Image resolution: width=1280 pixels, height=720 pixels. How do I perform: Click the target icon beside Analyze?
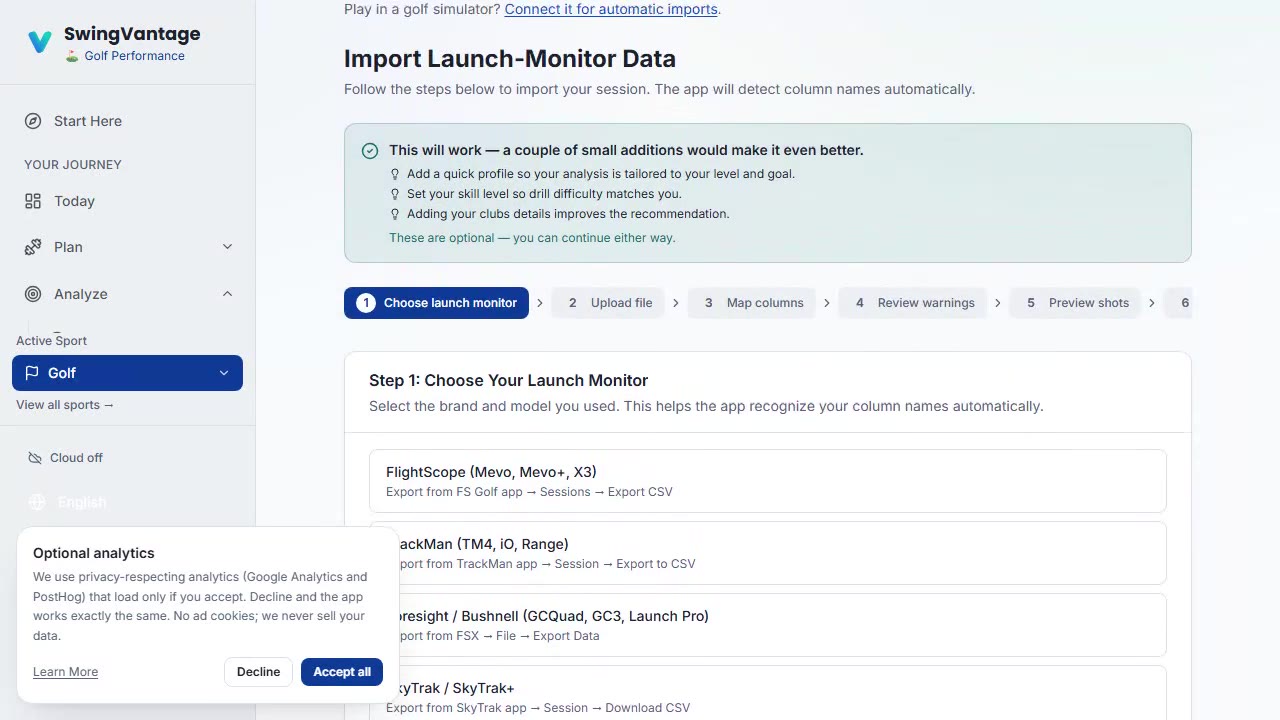[33, 294]
